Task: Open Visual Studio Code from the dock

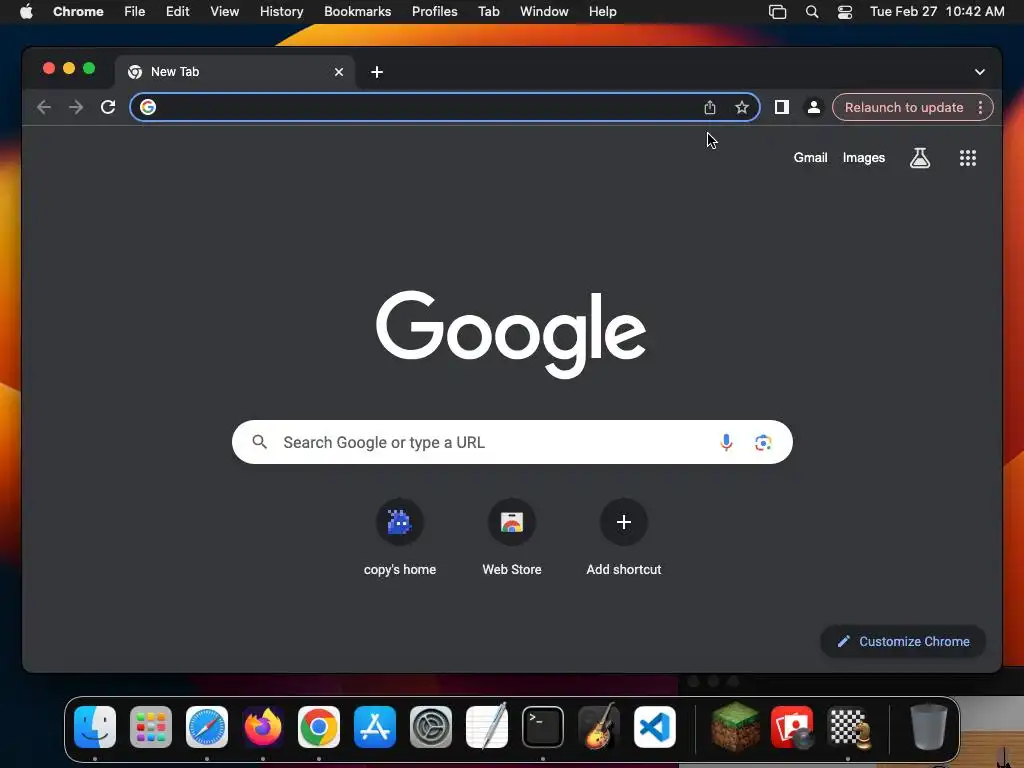Action: coord(654,727)
